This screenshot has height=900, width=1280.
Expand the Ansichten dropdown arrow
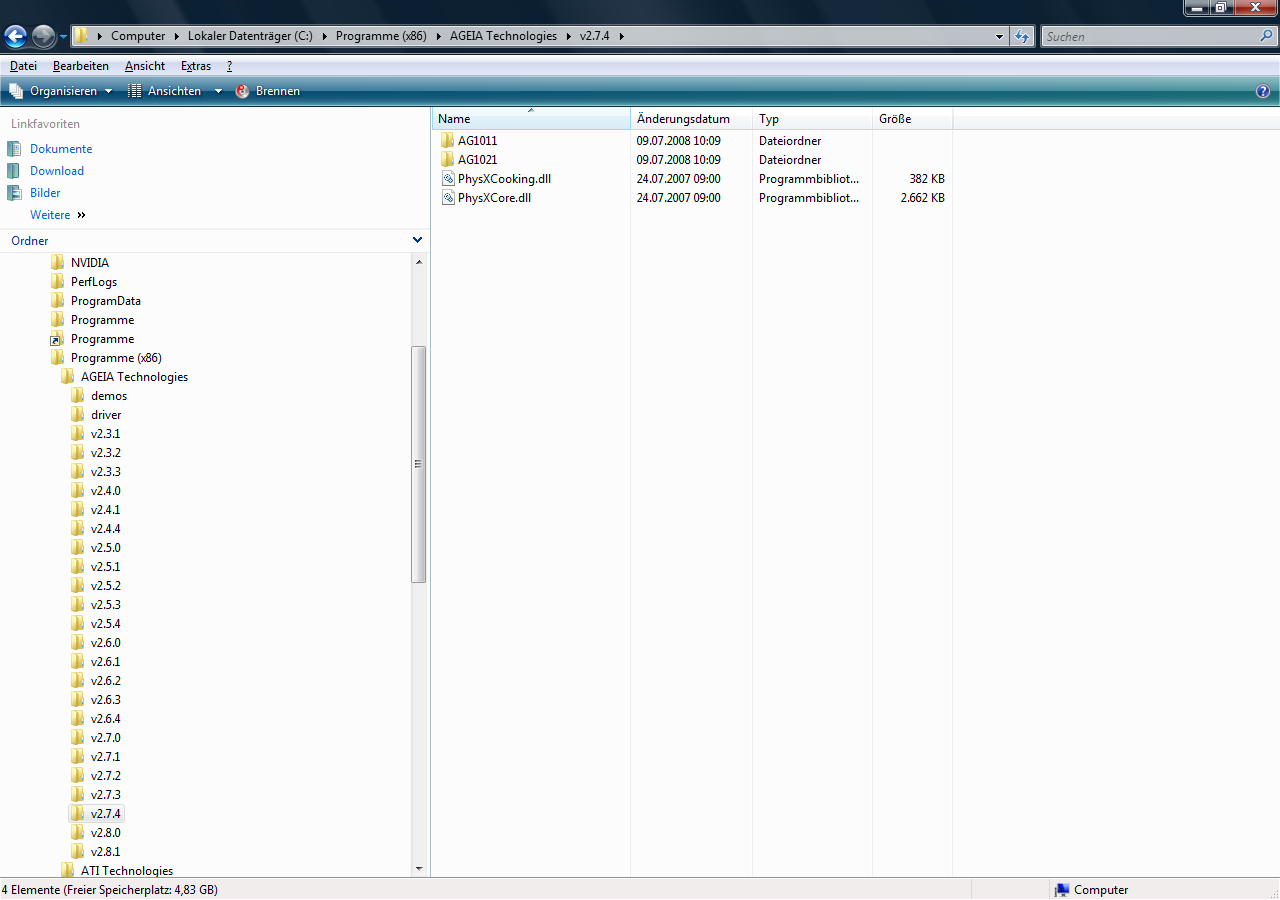coord(218,91)
